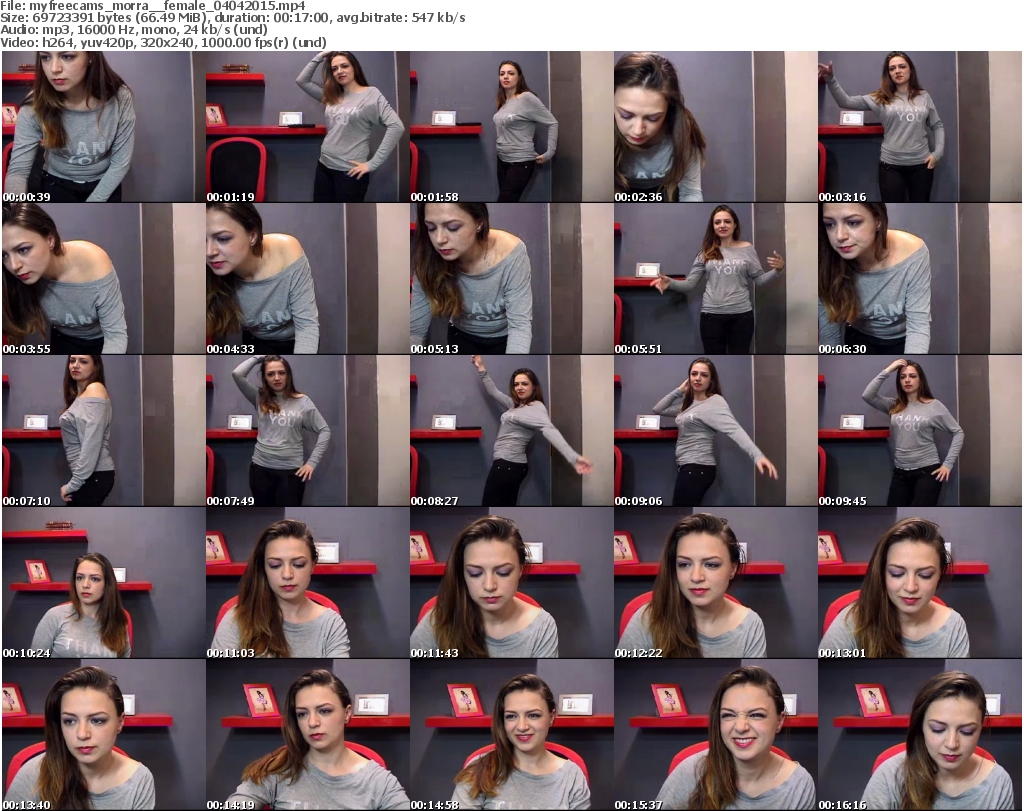
Task: Select the frame at 00:01:19
Action: [306, 127]
